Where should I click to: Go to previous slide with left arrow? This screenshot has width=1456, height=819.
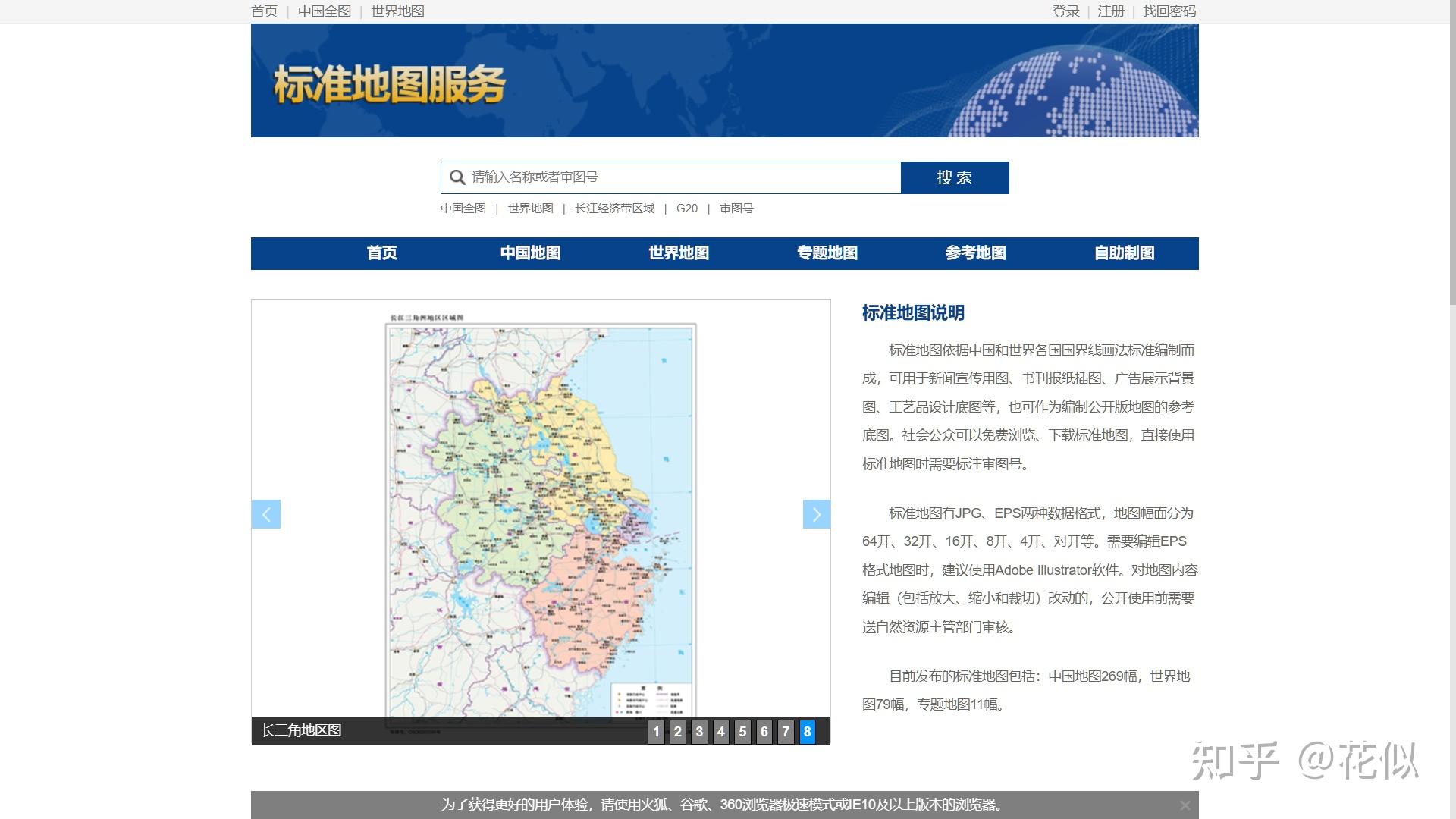point(266,514)
